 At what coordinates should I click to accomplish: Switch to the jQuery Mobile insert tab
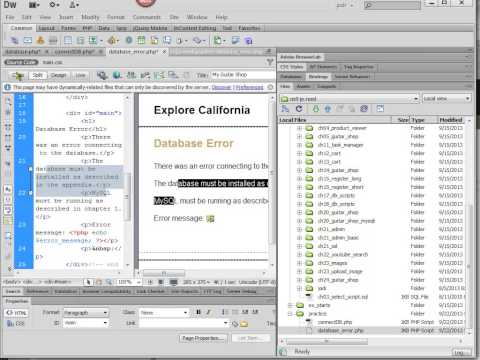pos(150,28)
